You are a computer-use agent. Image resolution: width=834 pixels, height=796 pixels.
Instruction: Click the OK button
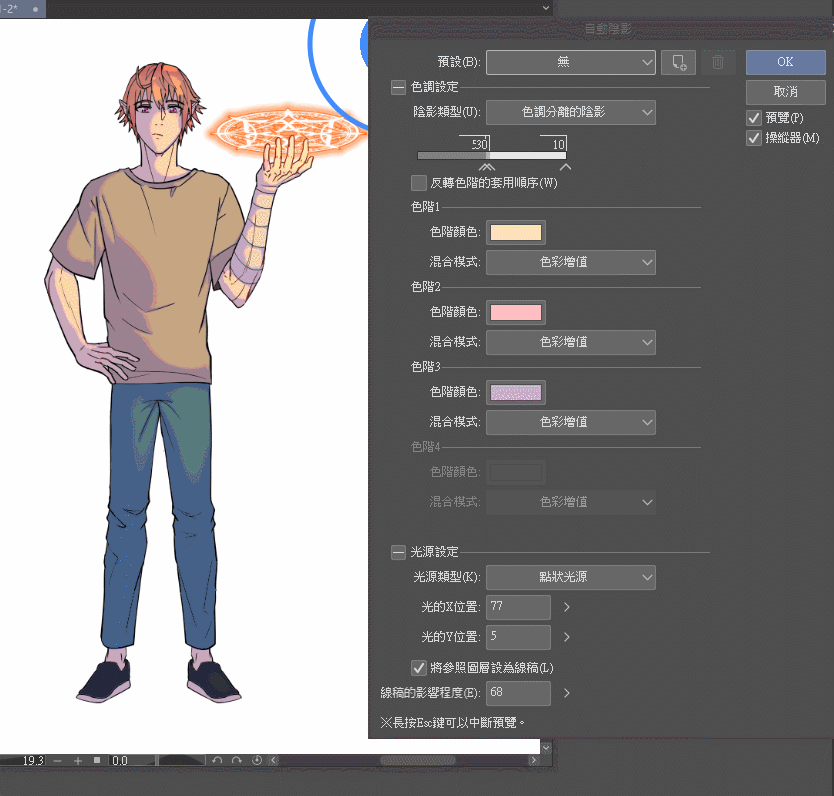click(x=786, y=62)
